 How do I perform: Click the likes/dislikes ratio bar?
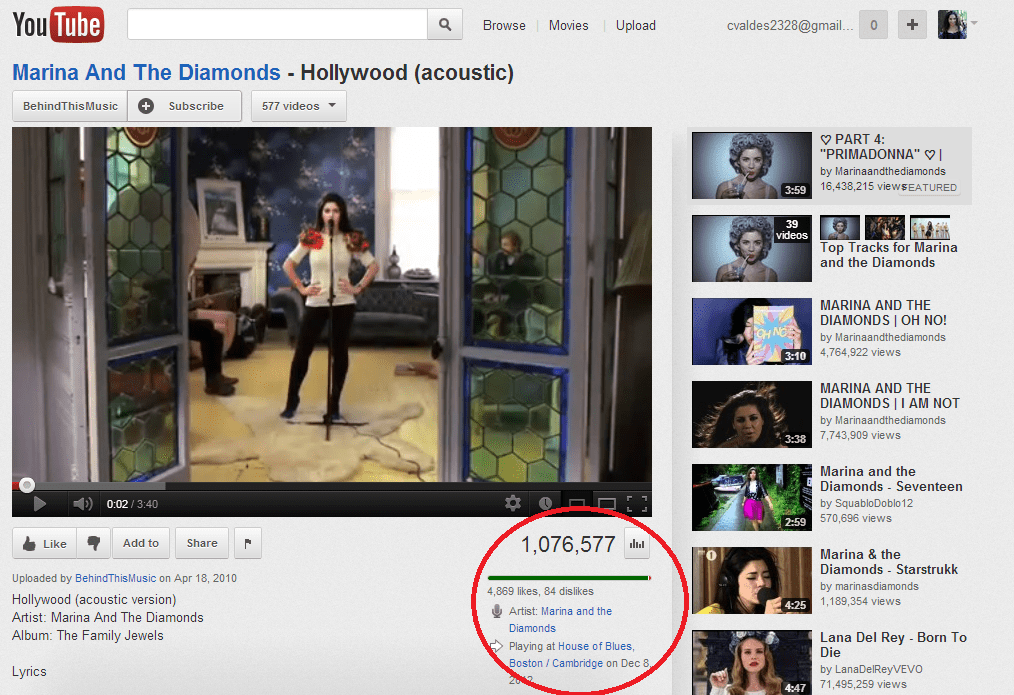[569, 578]
